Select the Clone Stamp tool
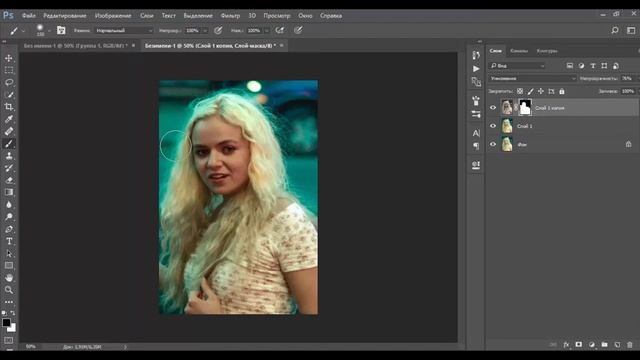This screenshot has width=640, height=360. 9,156
